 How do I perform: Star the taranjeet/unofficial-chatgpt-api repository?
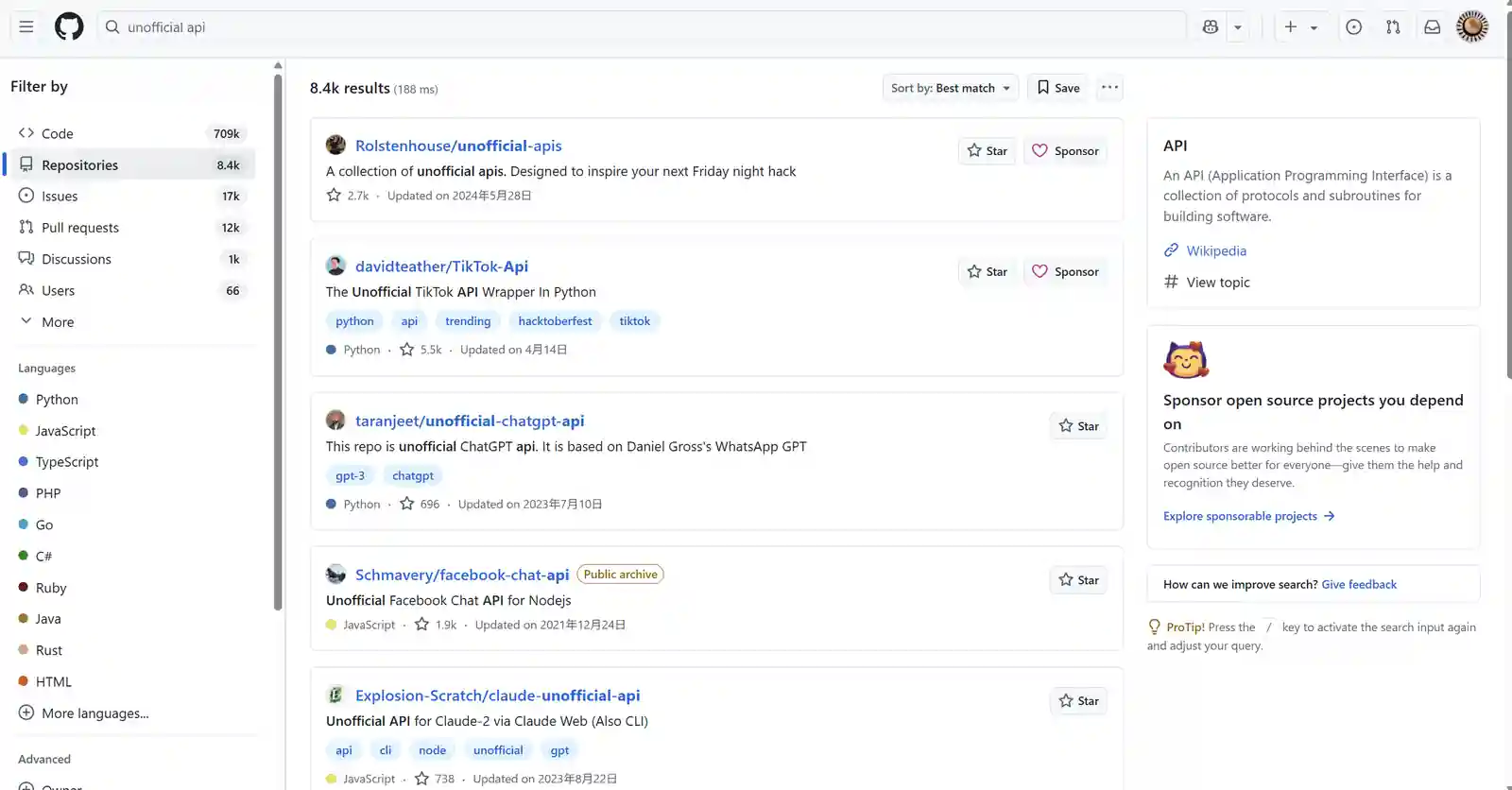point(1078,426)
